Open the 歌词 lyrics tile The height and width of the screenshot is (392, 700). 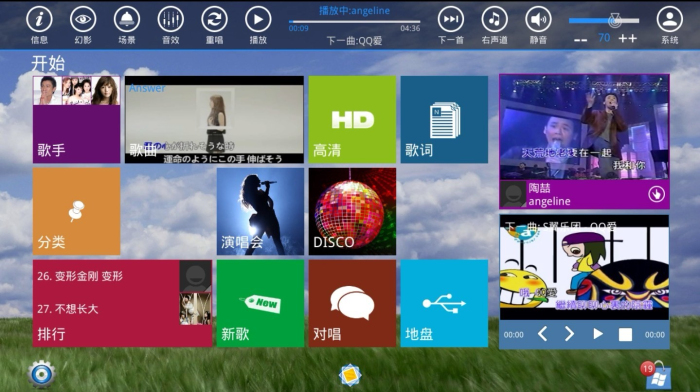coord(444,119)
